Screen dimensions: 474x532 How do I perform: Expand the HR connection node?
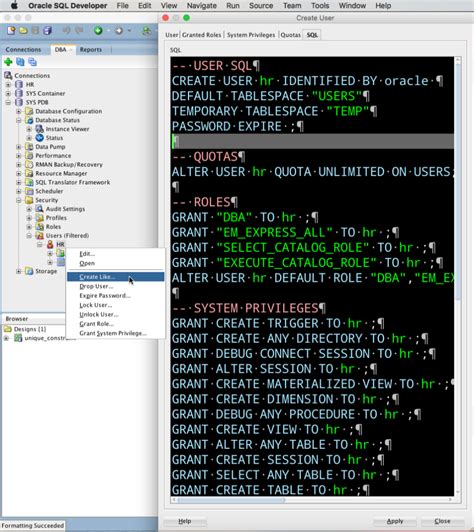(8, 84)
